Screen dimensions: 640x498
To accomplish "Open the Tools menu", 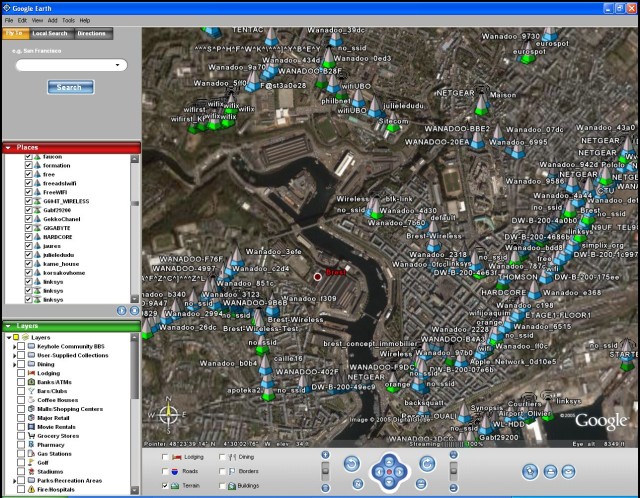I will [x=66, y=20].
